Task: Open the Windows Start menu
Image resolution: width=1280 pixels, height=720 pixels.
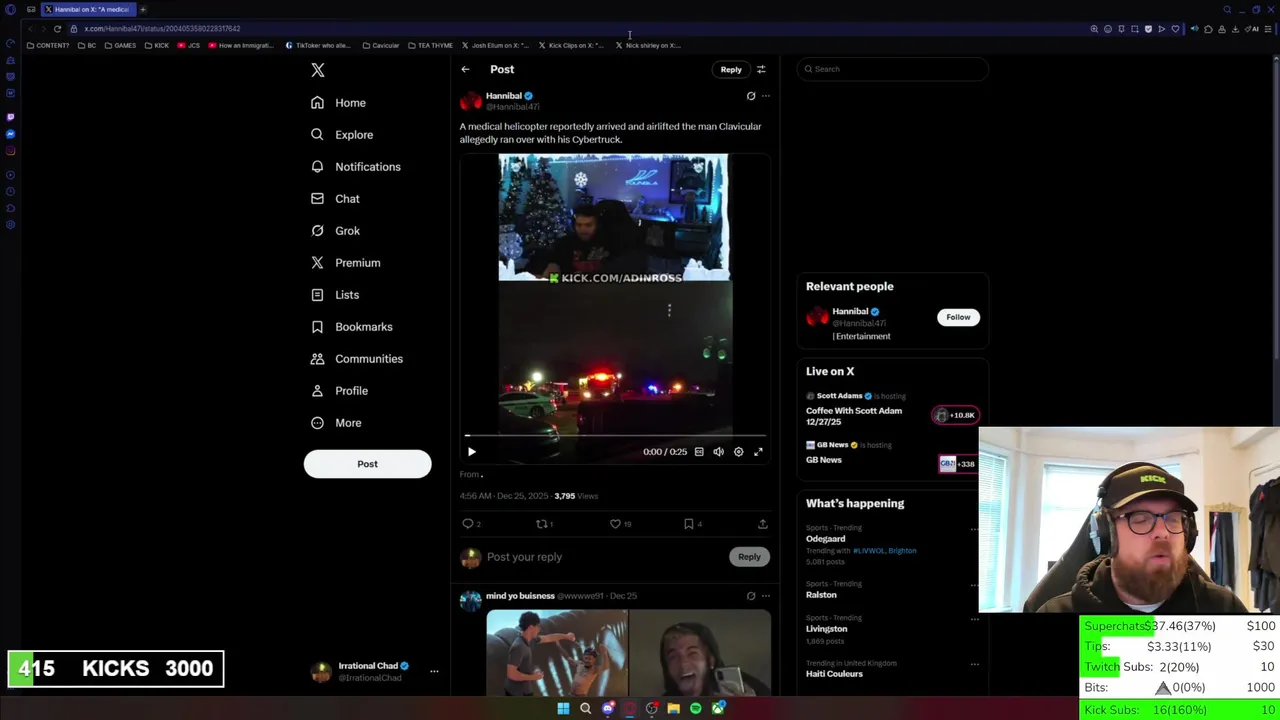Action: (x=563, y=709)
